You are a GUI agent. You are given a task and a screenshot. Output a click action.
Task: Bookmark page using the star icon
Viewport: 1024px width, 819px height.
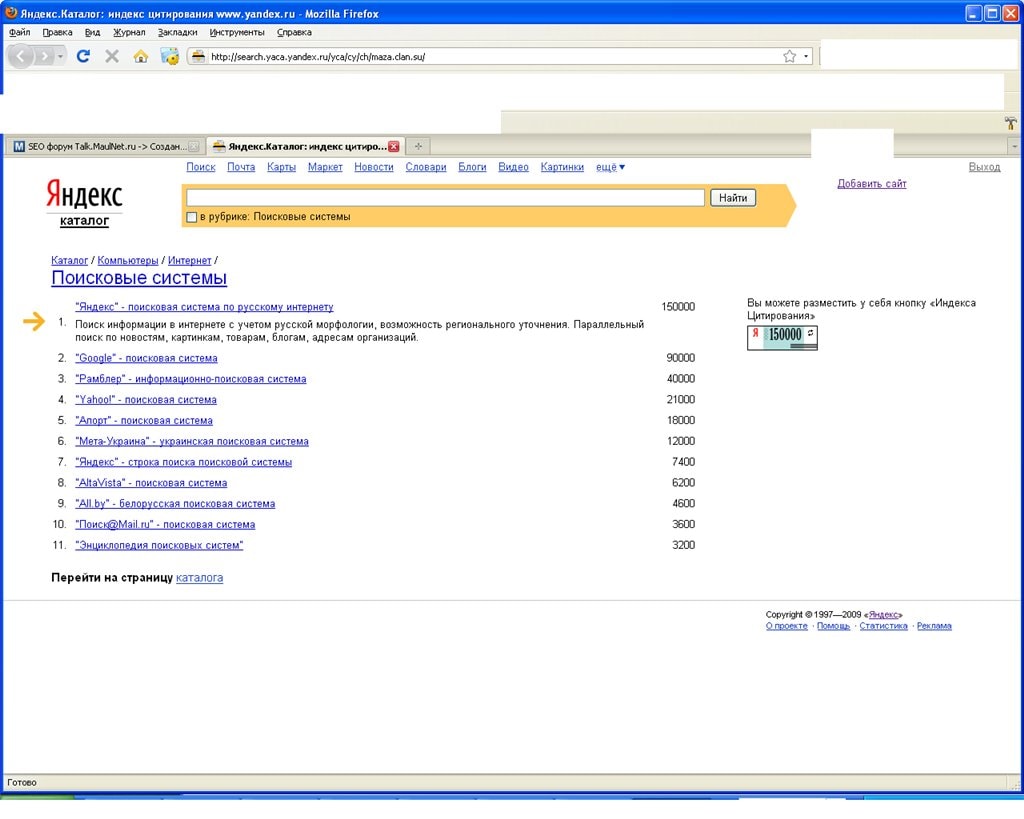[x=789, y=57]
